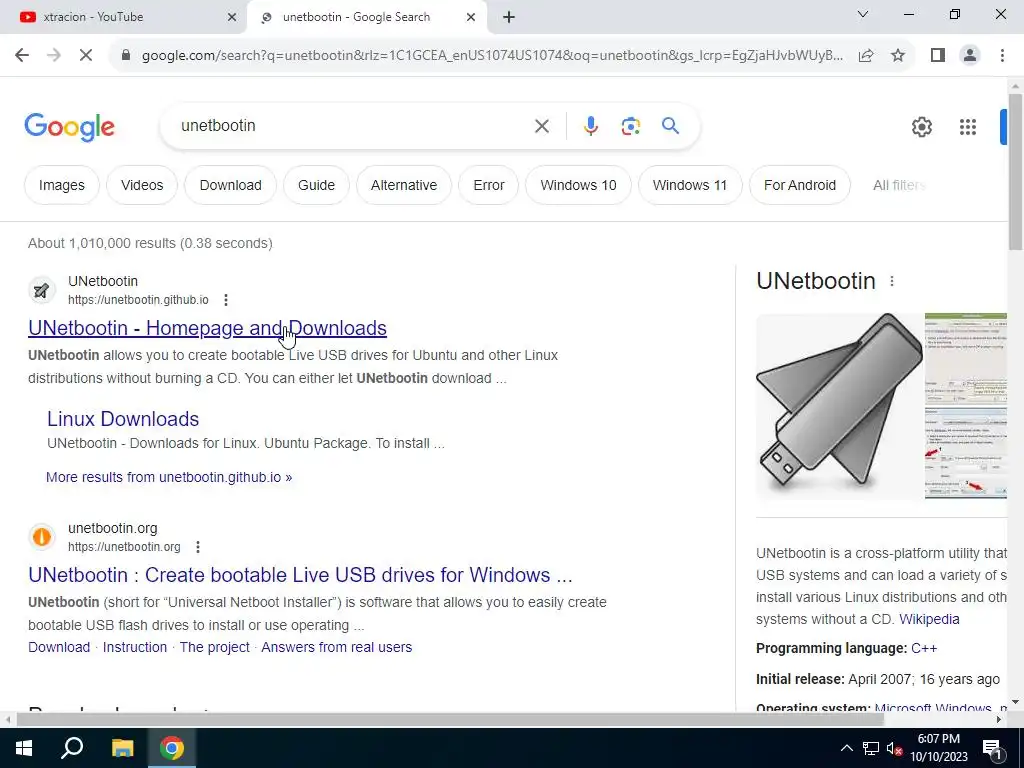Open Chrome tab search chevron
This screenshot has height=768, width=1024.
click(863, 14)
